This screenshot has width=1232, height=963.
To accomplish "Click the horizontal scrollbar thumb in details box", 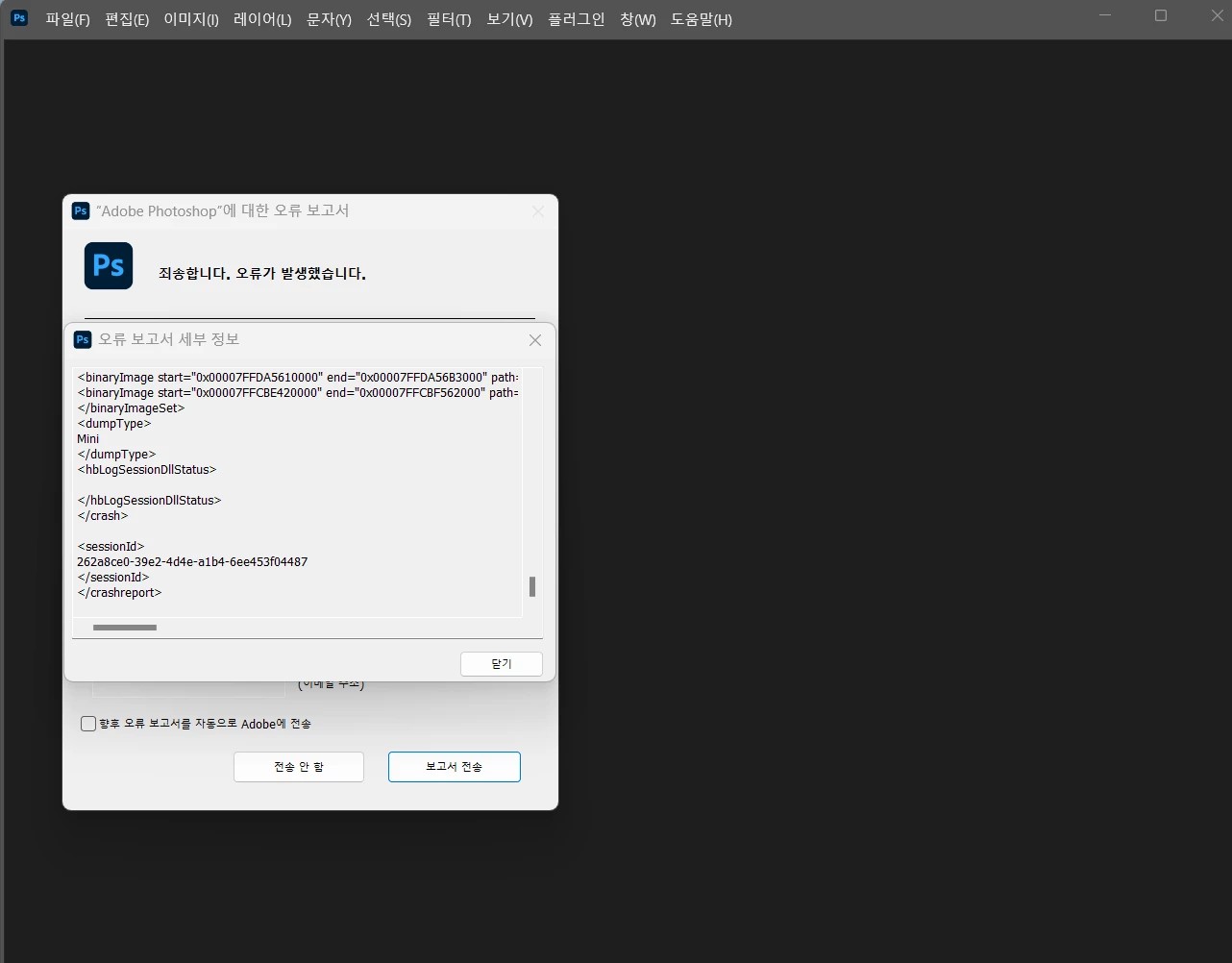I will click(x=125, y=628).
